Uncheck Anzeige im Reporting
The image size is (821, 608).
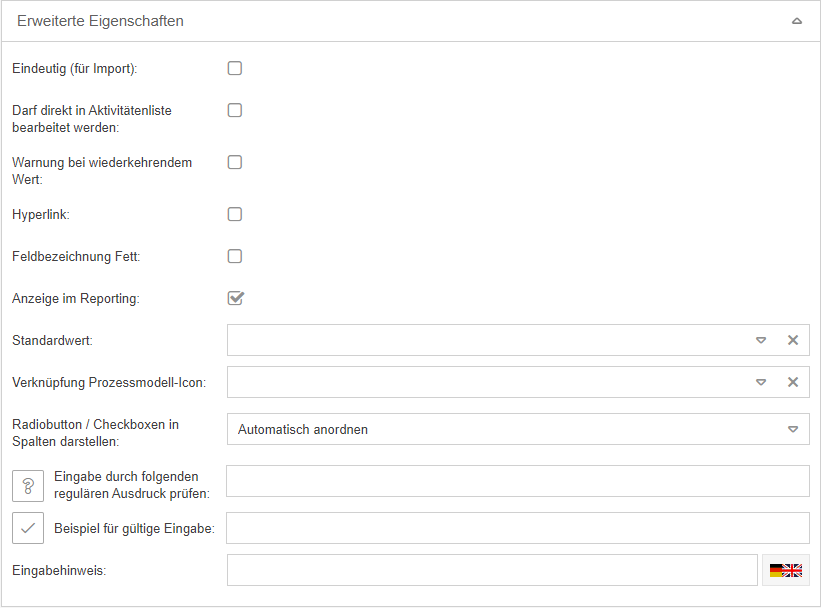(235, 298)
